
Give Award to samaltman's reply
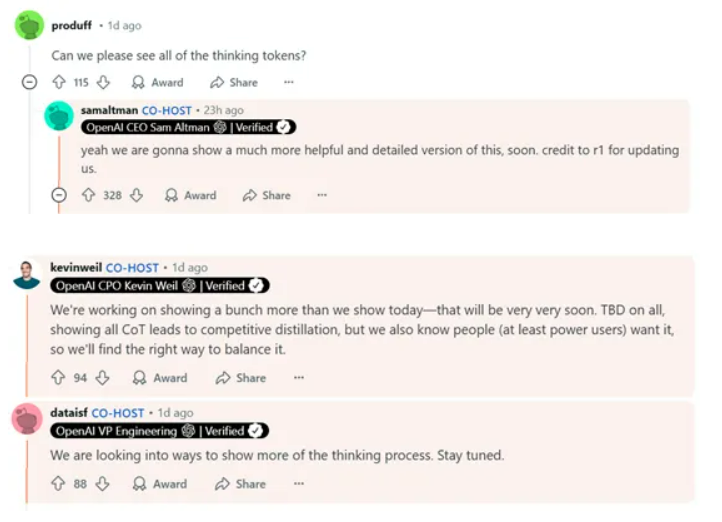click(191, 195)
